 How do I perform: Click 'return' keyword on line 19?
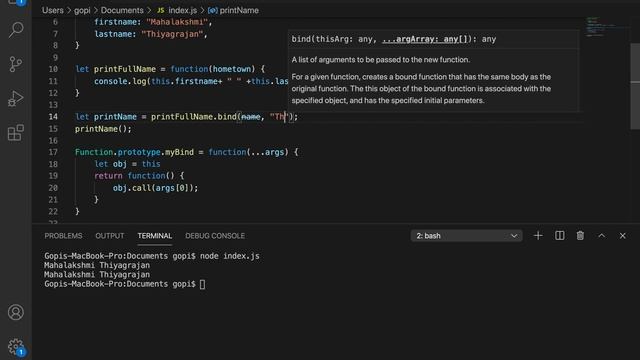(x=108, y=176)
